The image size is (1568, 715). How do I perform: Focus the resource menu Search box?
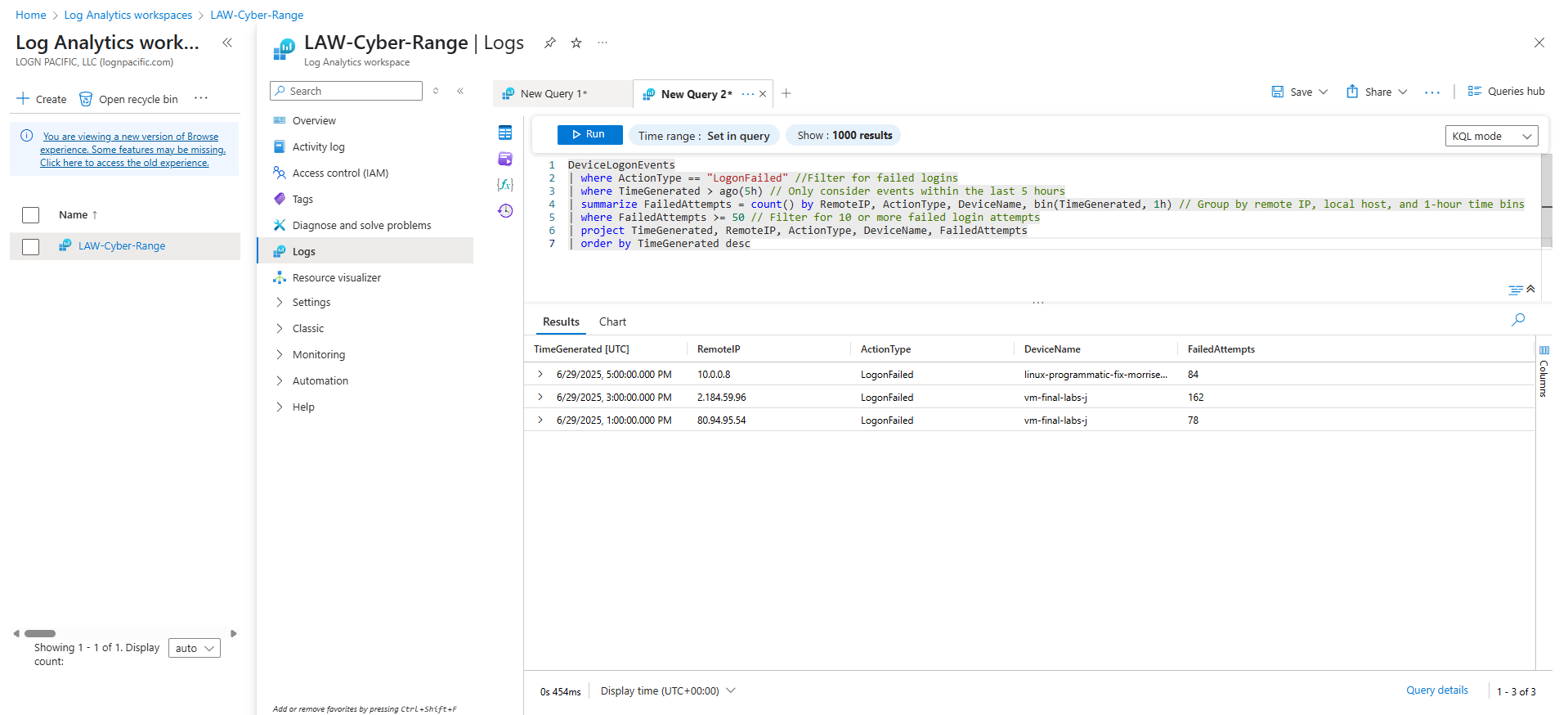pyautogui.click(x=346, y=91)
